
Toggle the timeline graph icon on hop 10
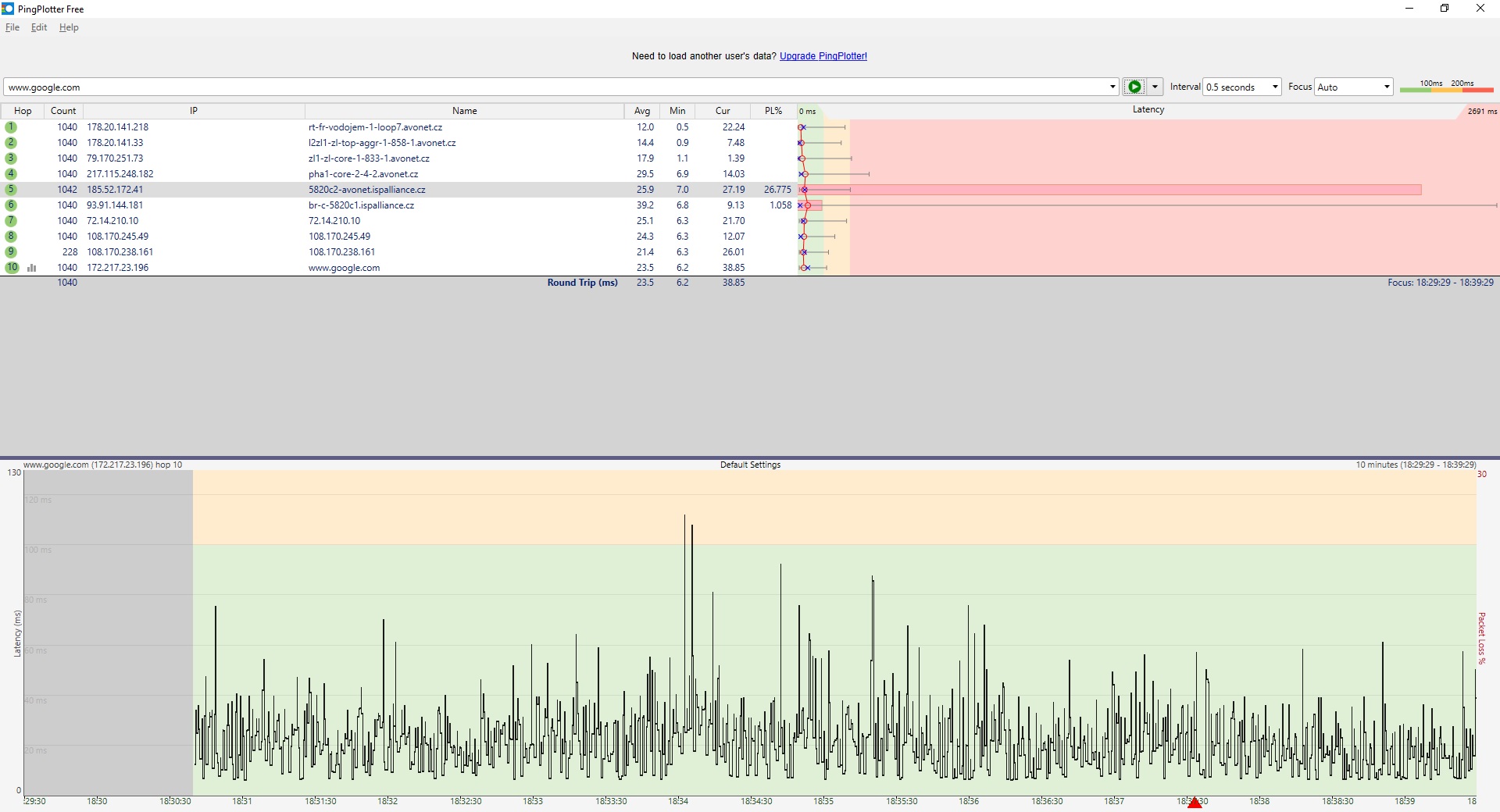(x=32, y=268)
